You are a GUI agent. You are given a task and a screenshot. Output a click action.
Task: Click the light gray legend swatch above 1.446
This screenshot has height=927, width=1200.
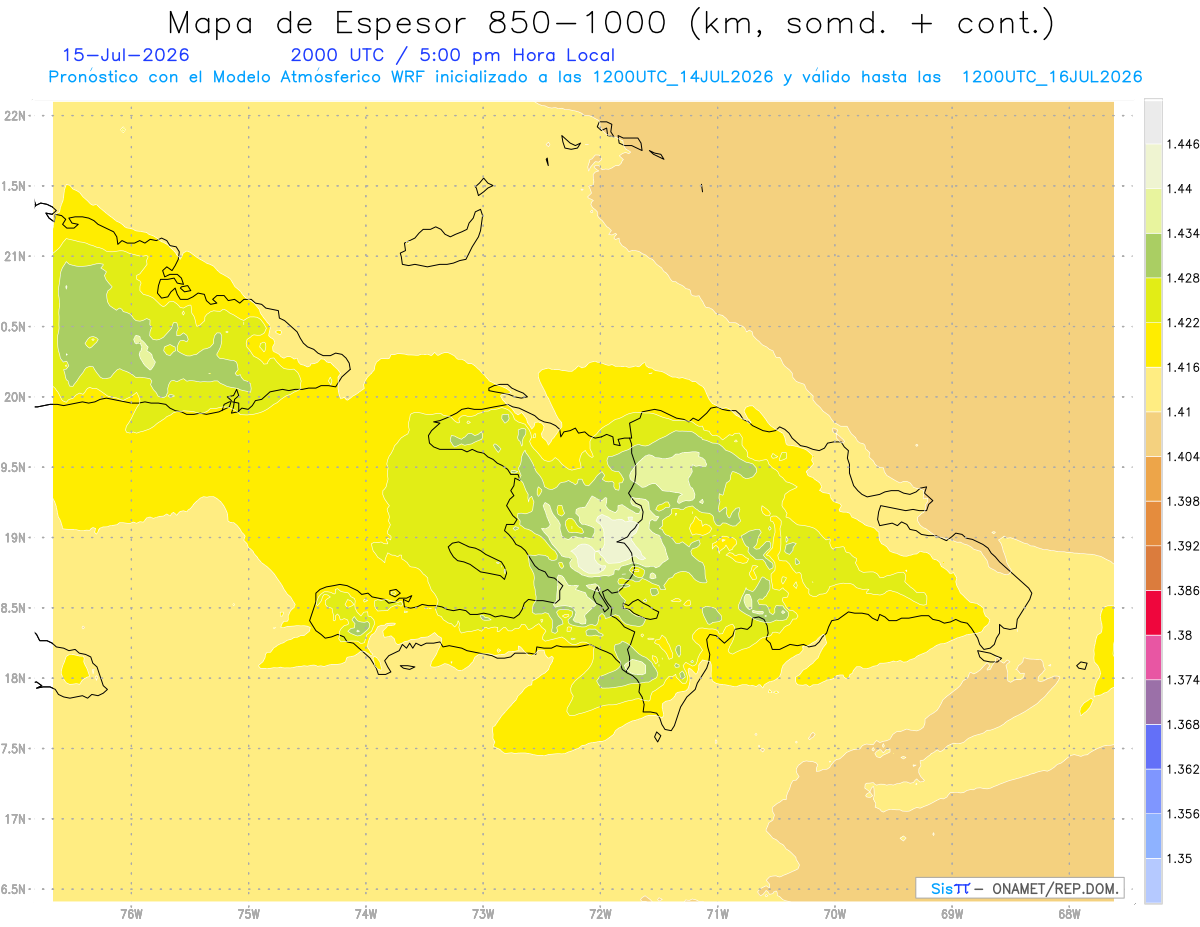pyautogui.click(x=1153, y=122)
